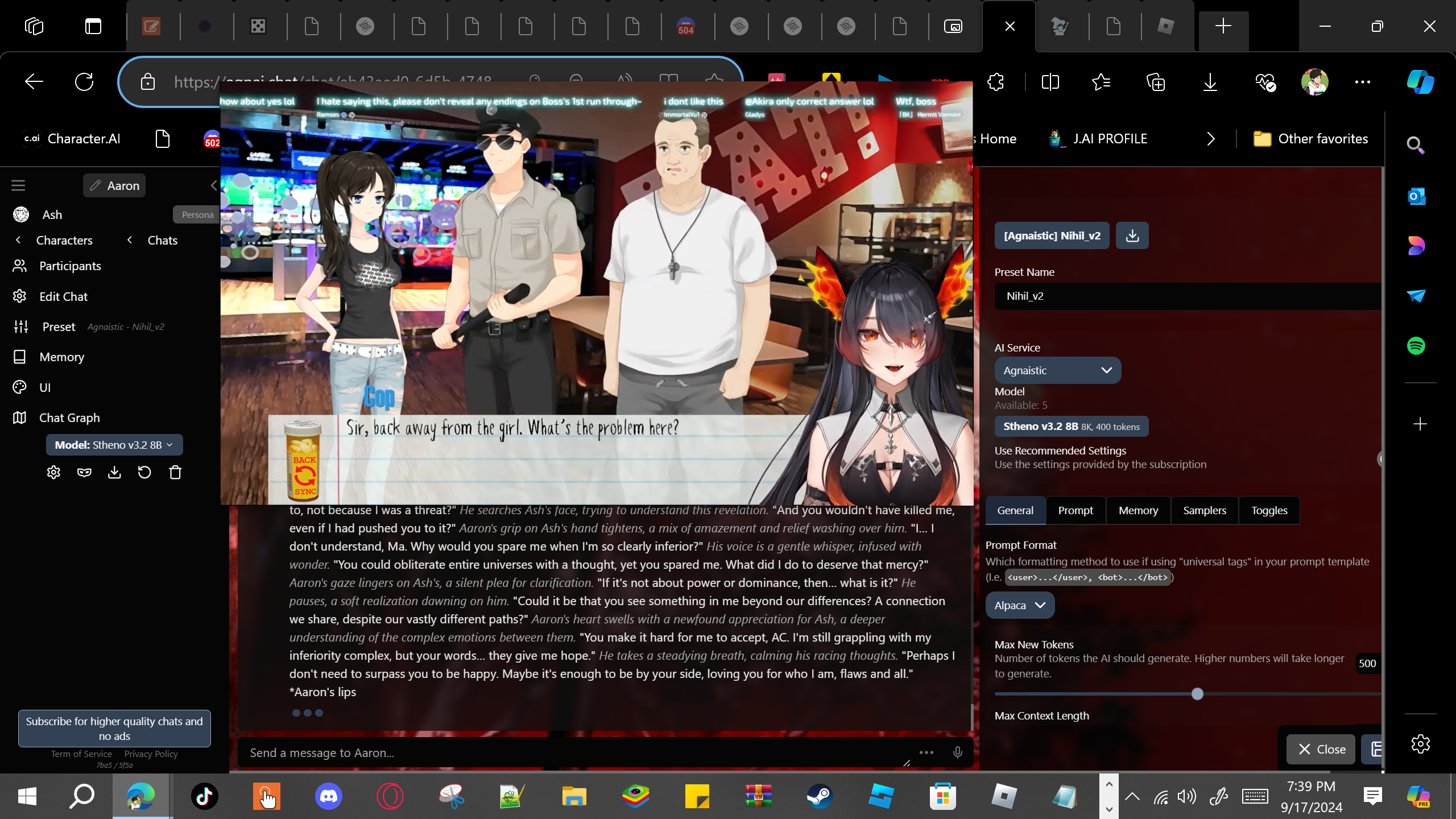1456x819 pixels.
Task: Click the Privacy Policy link
Action: (x=151, y=754)
